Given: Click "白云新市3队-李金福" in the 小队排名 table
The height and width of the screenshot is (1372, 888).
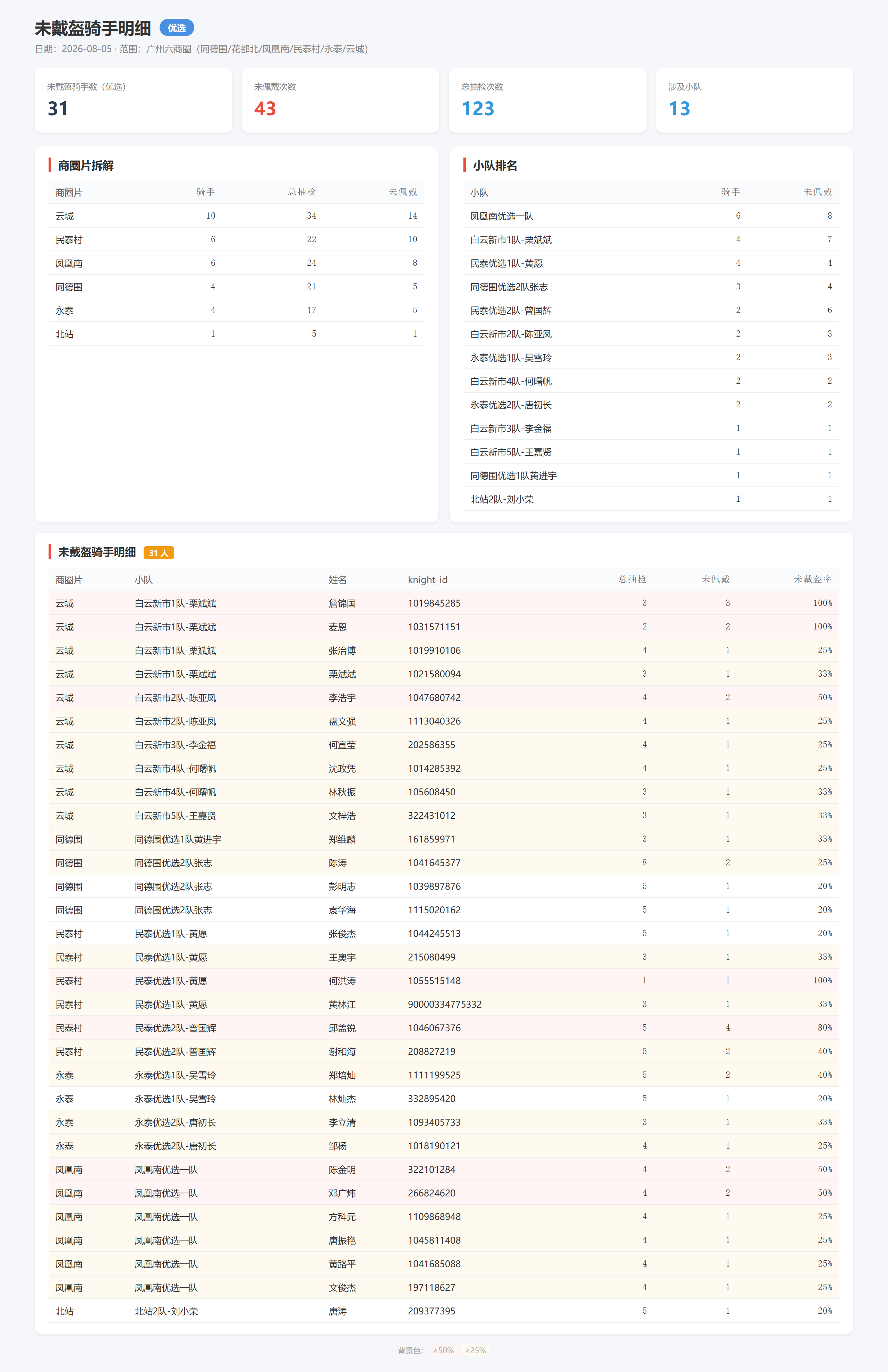Looking at the screenshot, I should [511, 429].
